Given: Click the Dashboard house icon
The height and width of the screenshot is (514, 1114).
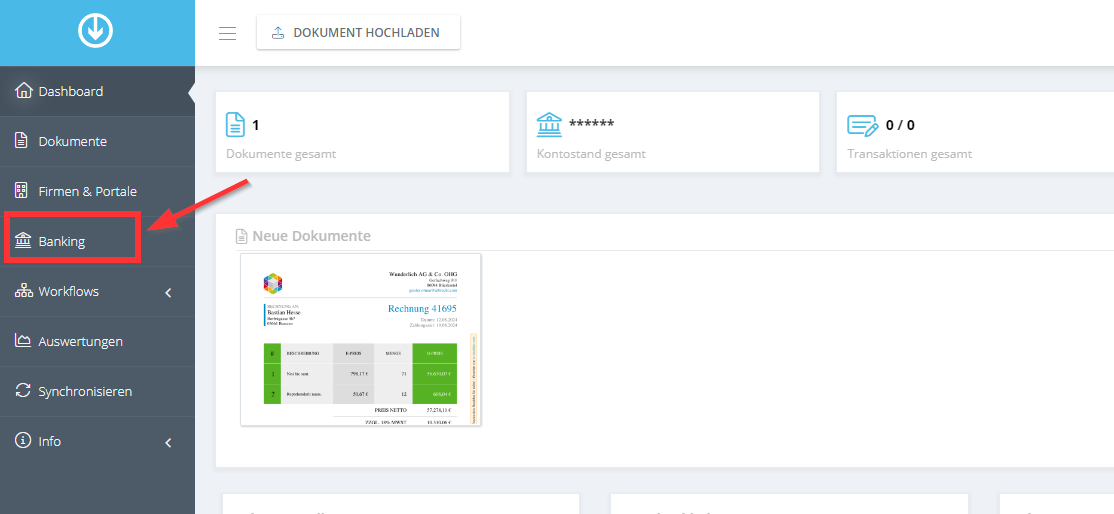Looking at the screenshot, I should tap(23, 90).
